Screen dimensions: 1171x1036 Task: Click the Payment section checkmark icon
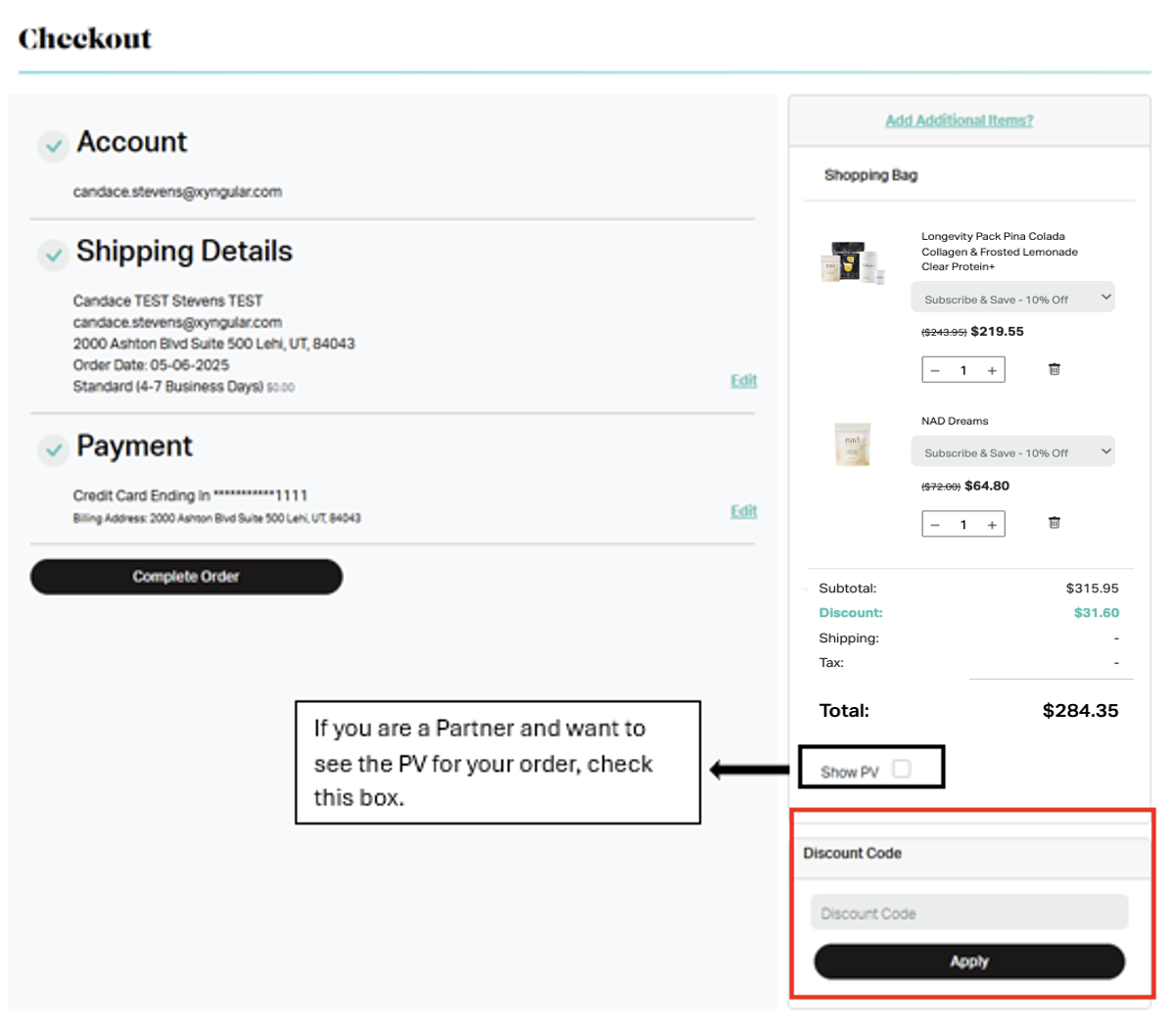click(54, 449)
